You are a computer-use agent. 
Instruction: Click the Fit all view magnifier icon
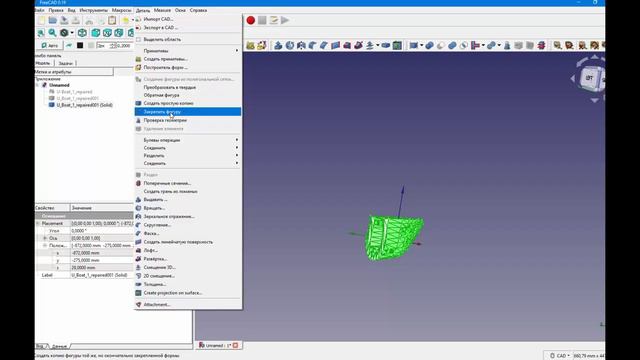[41, 33]
